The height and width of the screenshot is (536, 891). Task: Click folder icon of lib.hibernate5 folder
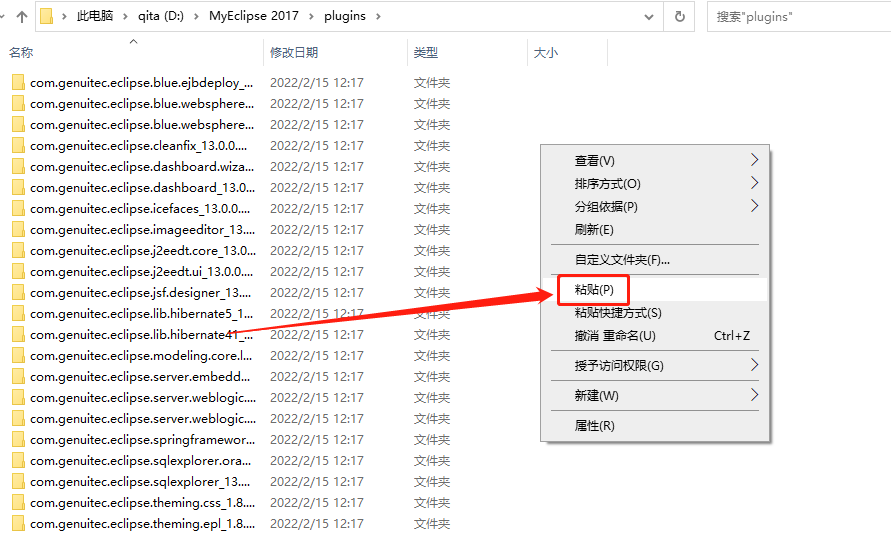pyautogui.click(x=18, y=314)
